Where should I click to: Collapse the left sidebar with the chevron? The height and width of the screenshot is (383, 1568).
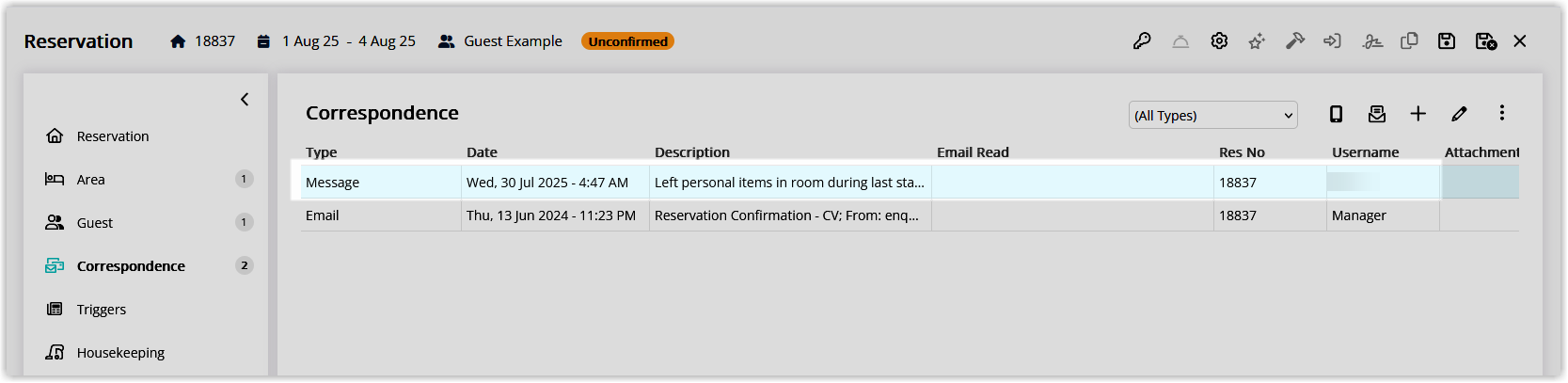point(245,99)
